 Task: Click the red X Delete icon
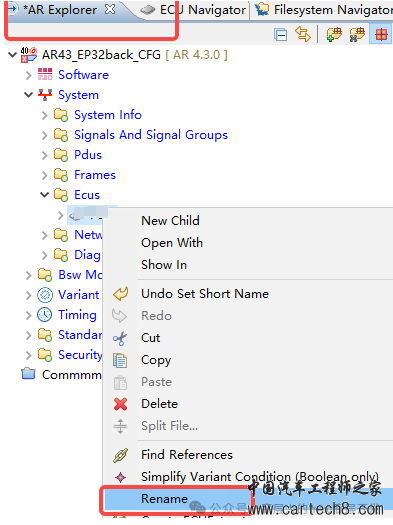pos(121,404)
